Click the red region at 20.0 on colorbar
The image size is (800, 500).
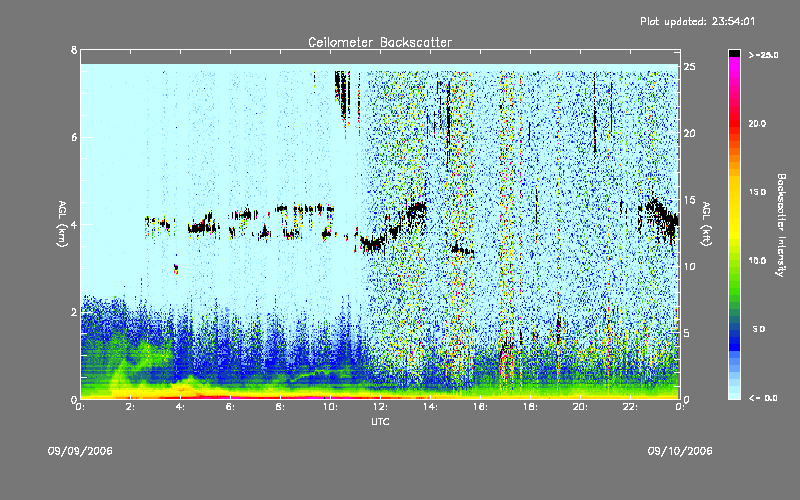tap(734, 123)
